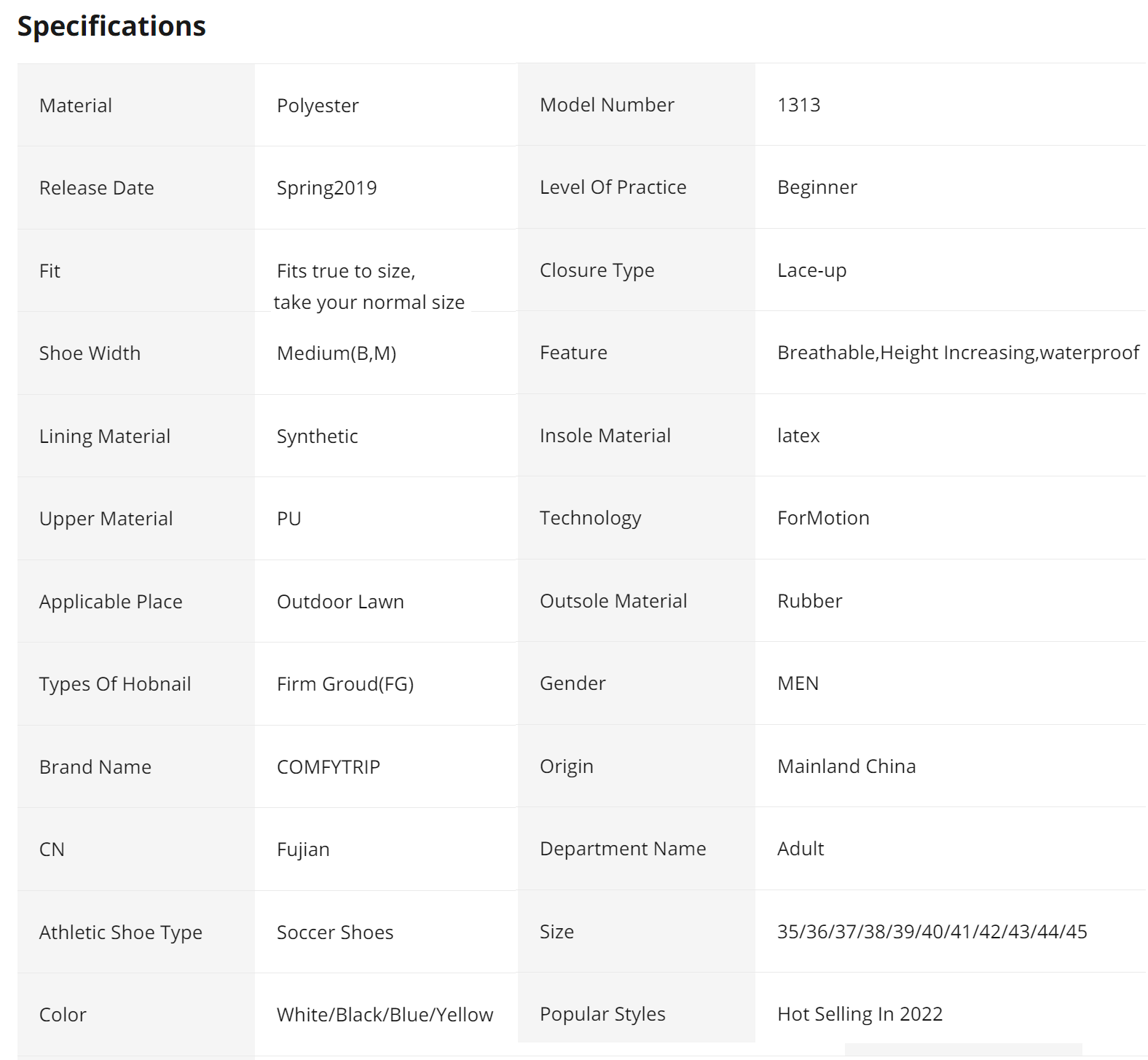Screen dimensions: 1148x1060
Task: Select the Firm Groud(FG) hobnail value
Action: click(x=345, y=684)
